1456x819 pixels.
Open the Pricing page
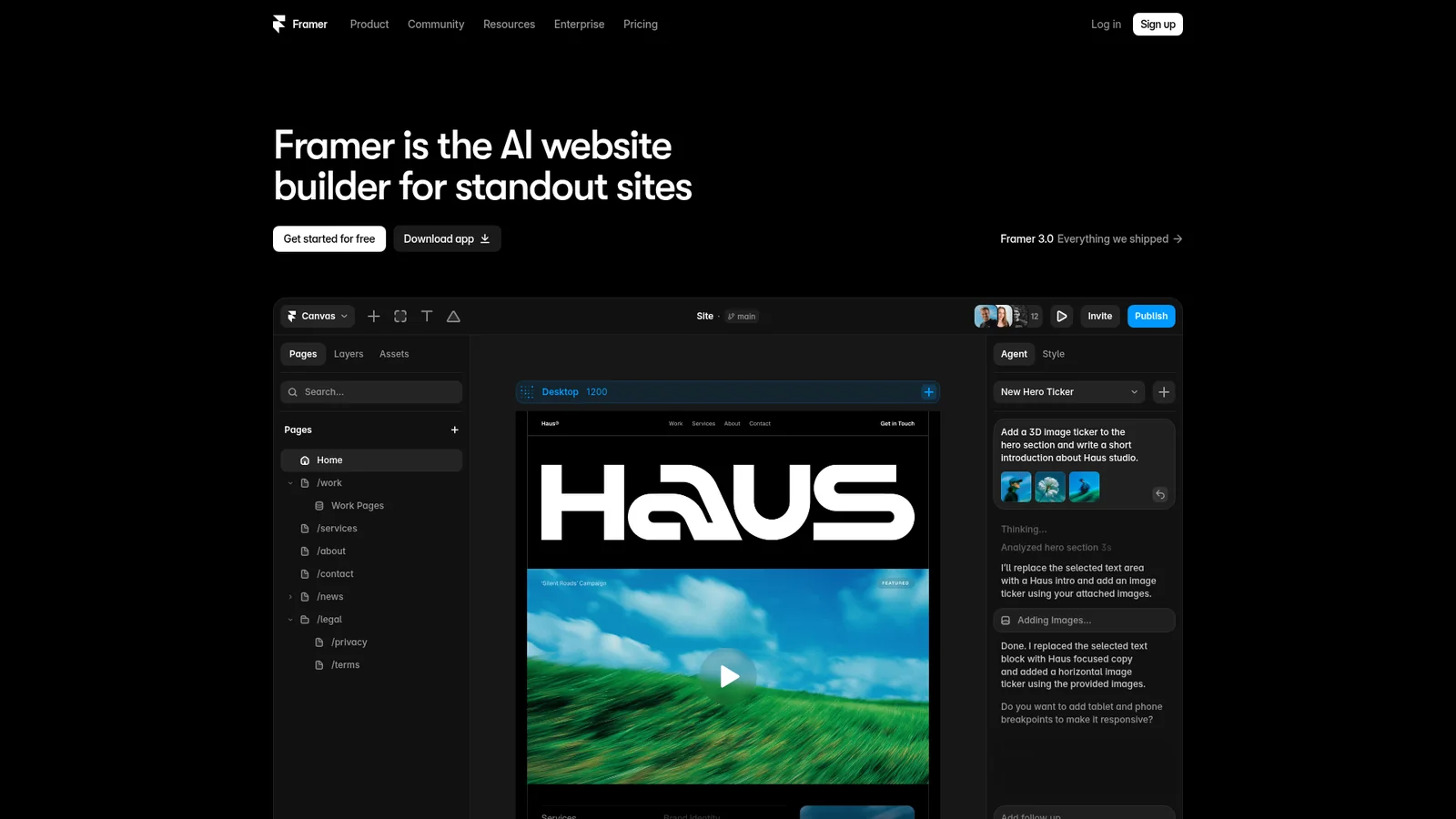(641, 25)
